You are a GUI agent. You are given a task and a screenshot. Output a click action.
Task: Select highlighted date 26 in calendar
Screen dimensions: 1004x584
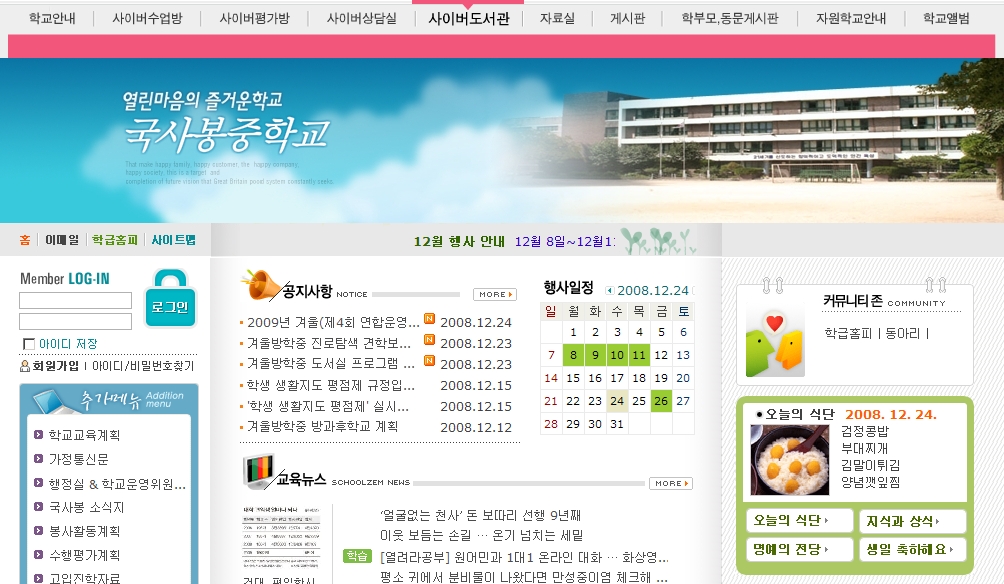(x=661, y=401)
